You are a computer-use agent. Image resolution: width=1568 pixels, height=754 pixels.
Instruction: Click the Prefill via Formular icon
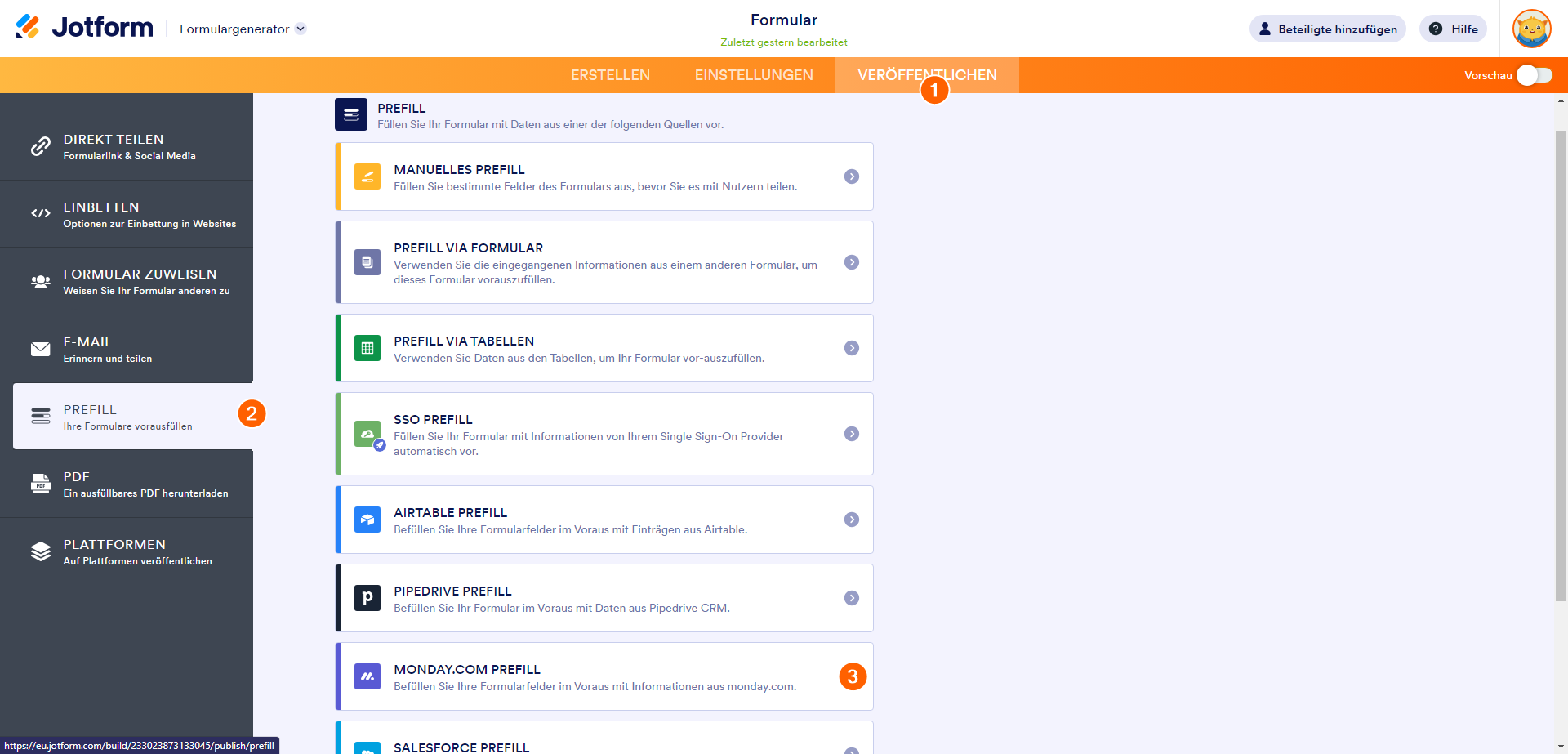tap(367, 262)
